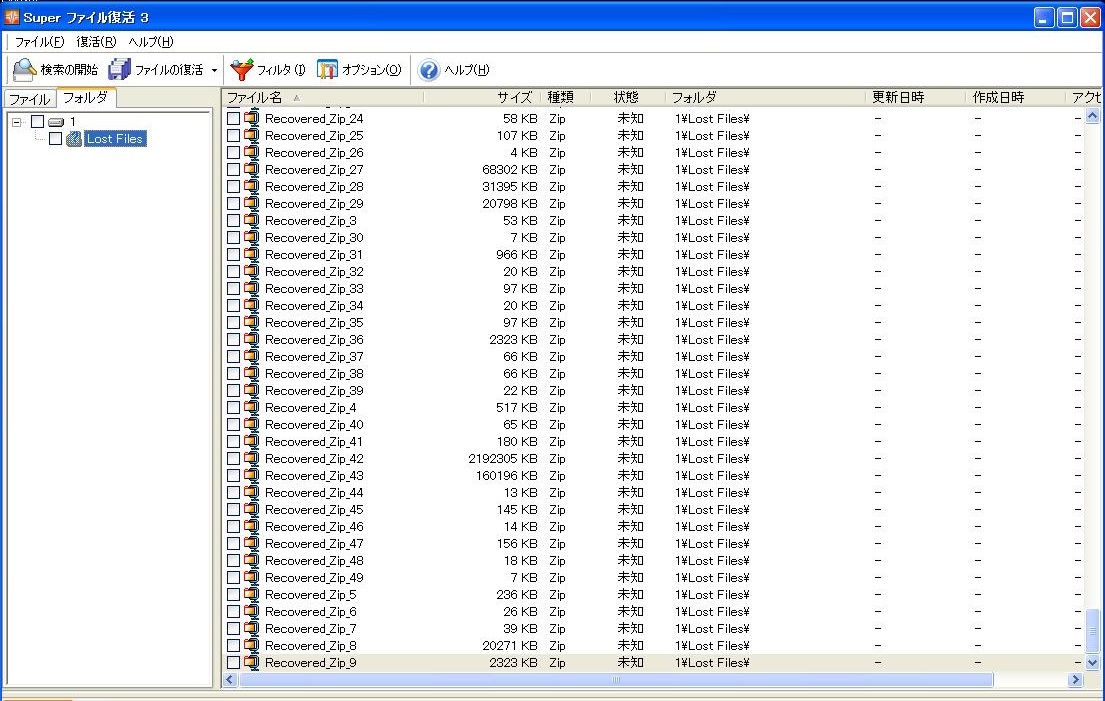
Task: Switch to the ファイル tab
Action: click(29, 99)
